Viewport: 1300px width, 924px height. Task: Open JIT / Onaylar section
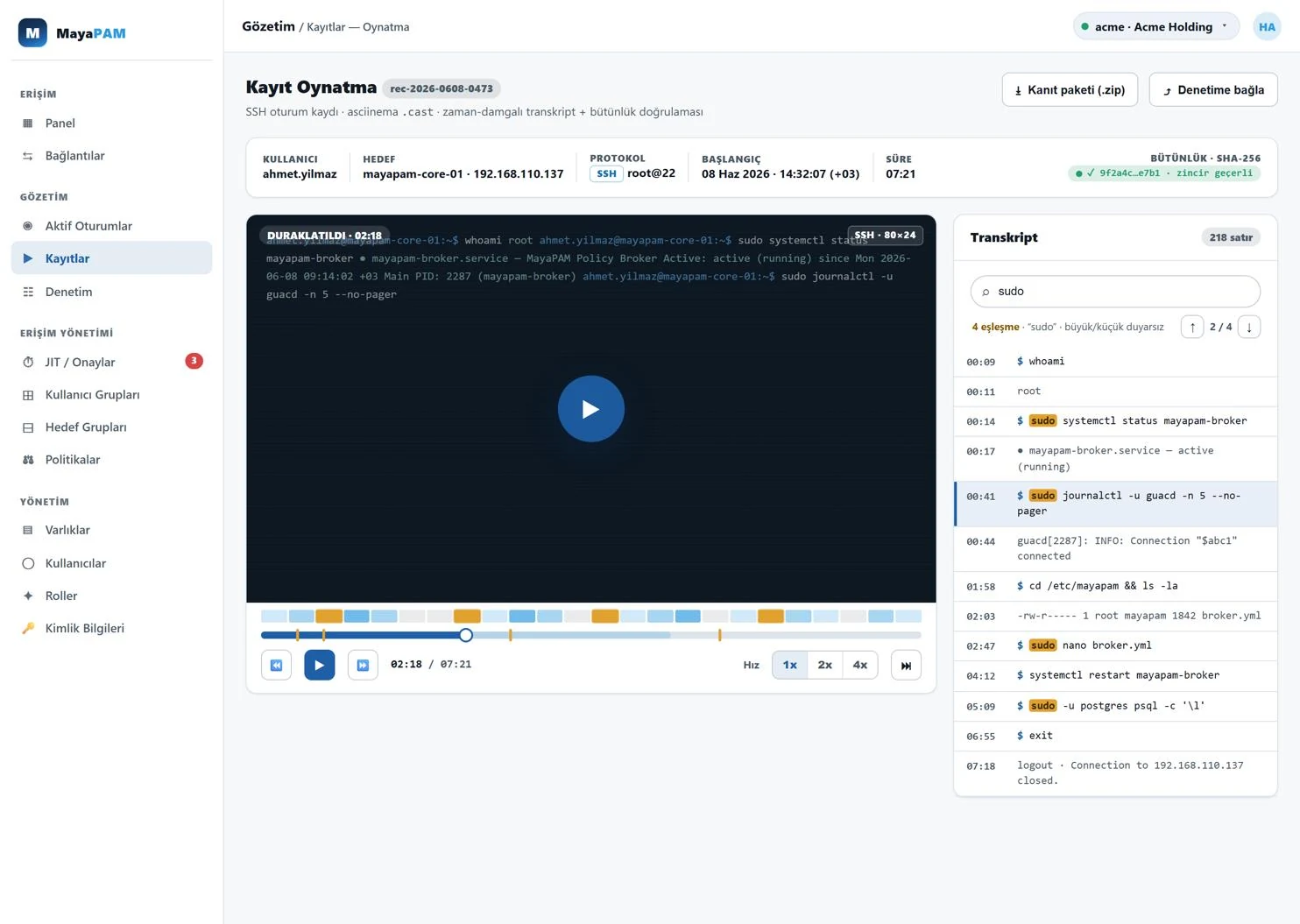111,362
